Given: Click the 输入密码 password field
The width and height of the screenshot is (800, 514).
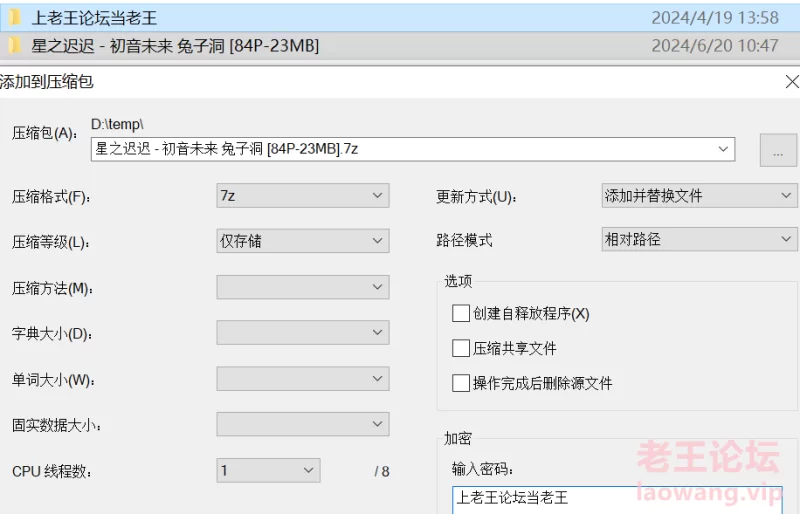Looking at the screenshot, I should tap(617, 499).
